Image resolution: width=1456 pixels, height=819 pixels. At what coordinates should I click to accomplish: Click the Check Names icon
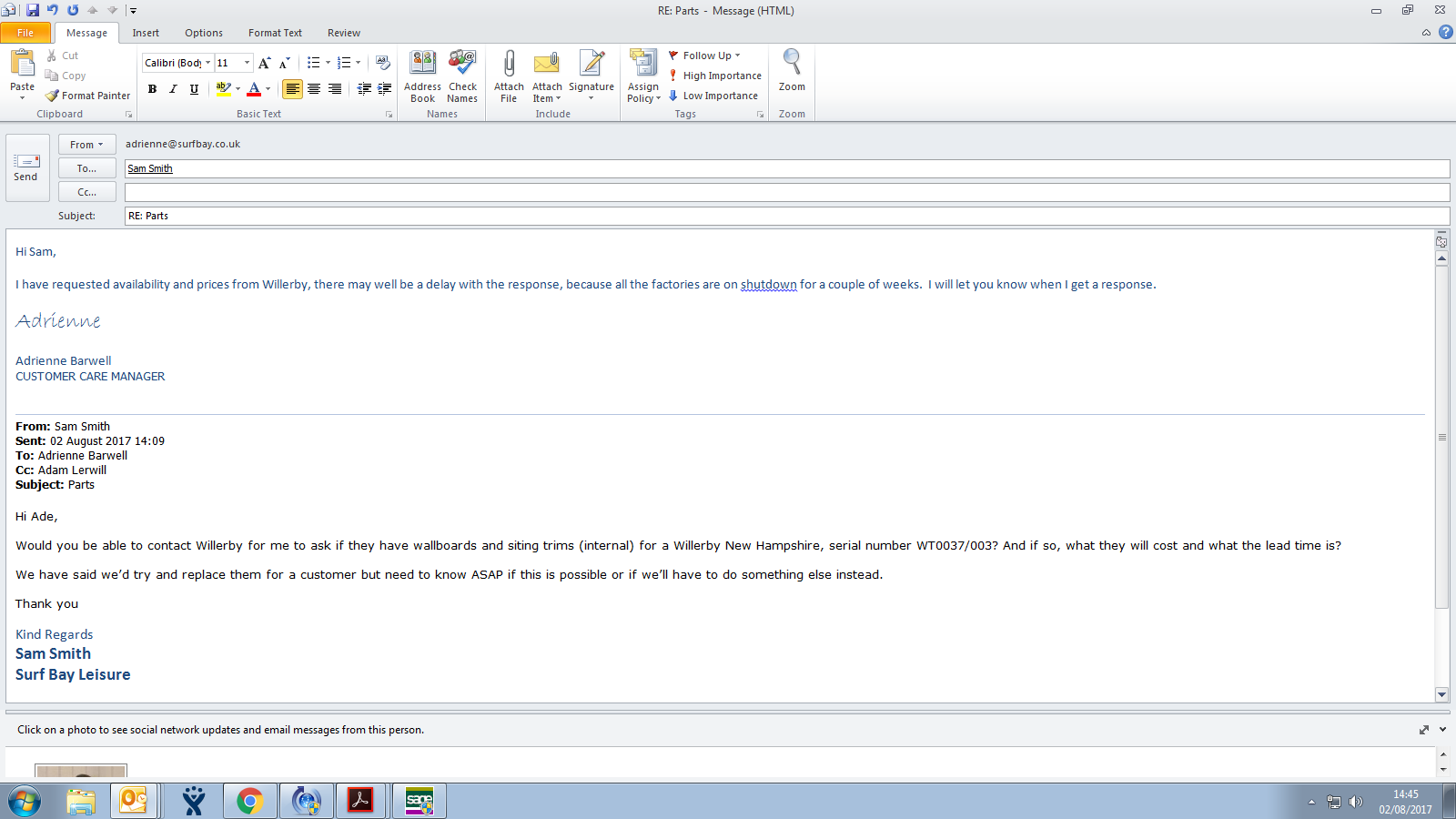click(462, 66)
